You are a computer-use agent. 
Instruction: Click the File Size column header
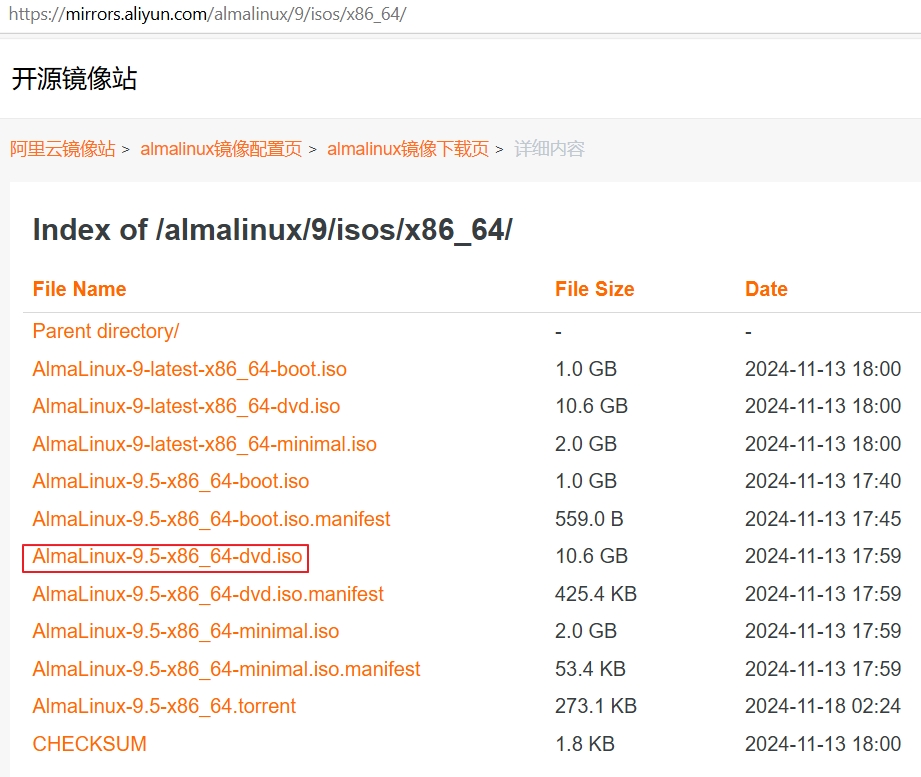(x=594, y=289)
